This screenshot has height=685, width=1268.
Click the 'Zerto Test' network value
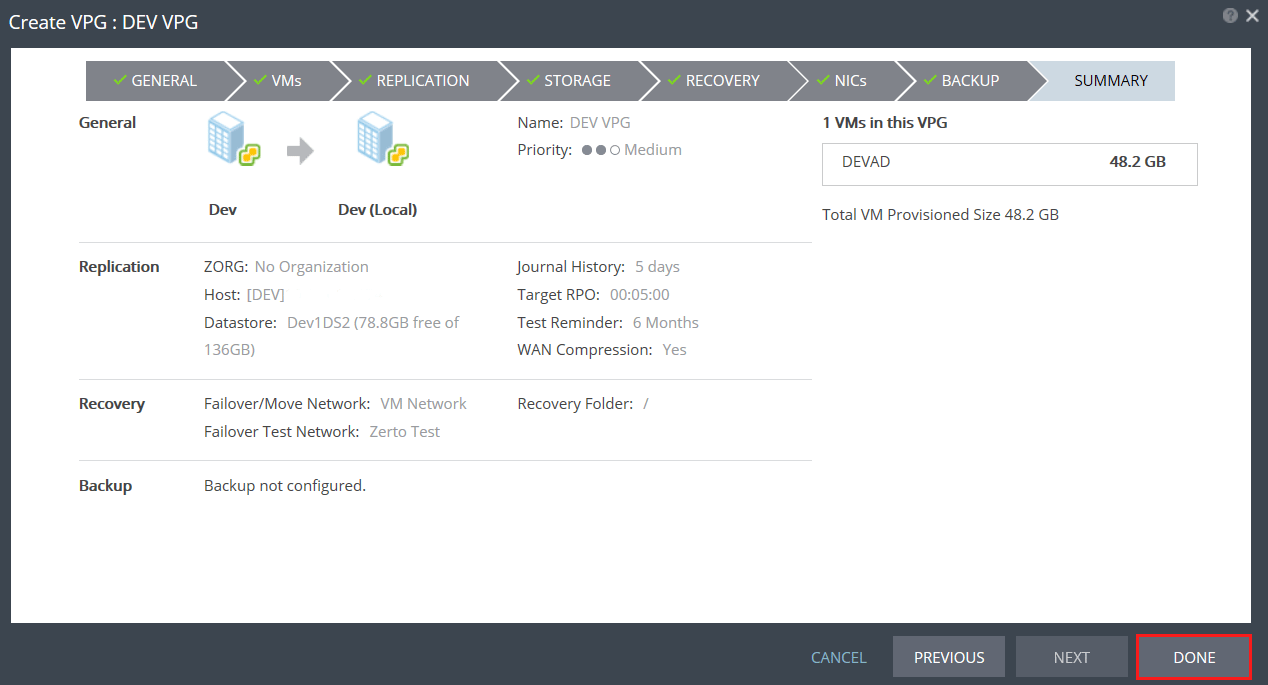click(x=405, y=432)
